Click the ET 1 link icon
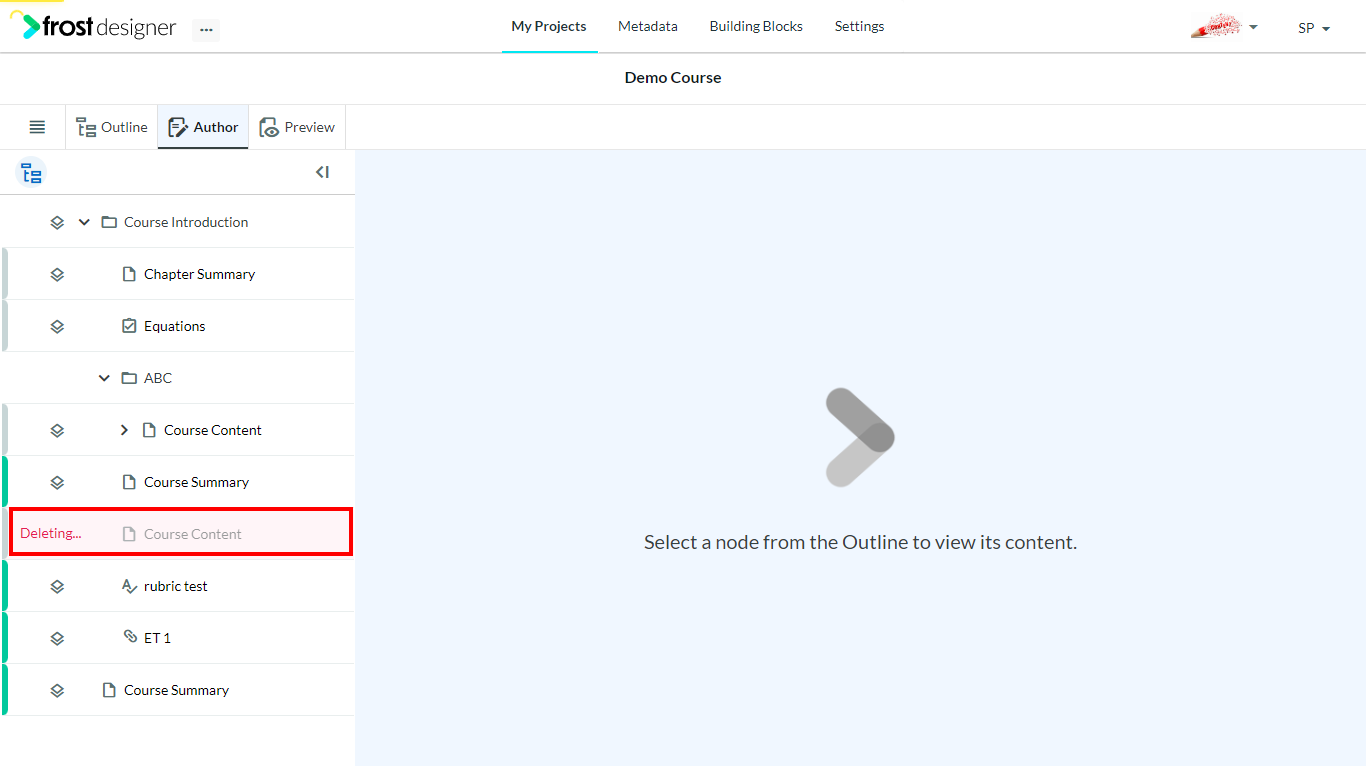1366x768 pixels. [130, 636]
